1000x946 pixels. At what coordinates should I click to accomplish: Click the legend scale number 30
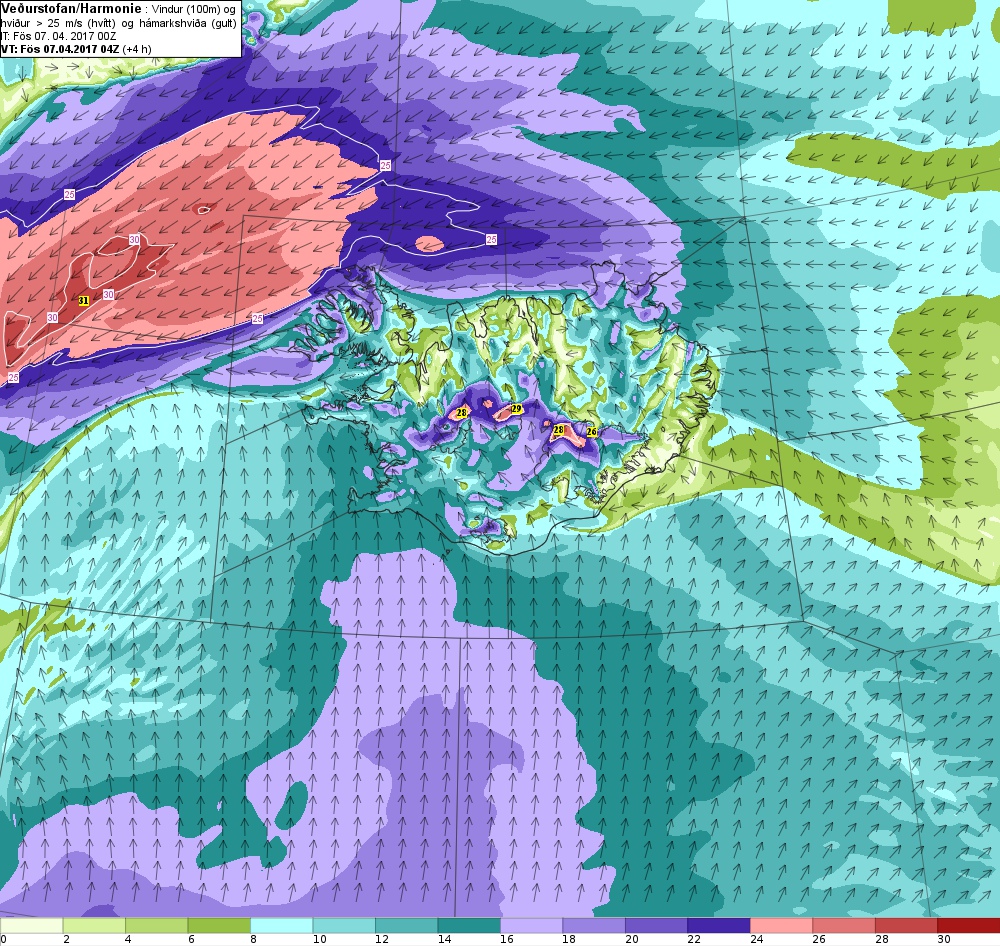945,939
